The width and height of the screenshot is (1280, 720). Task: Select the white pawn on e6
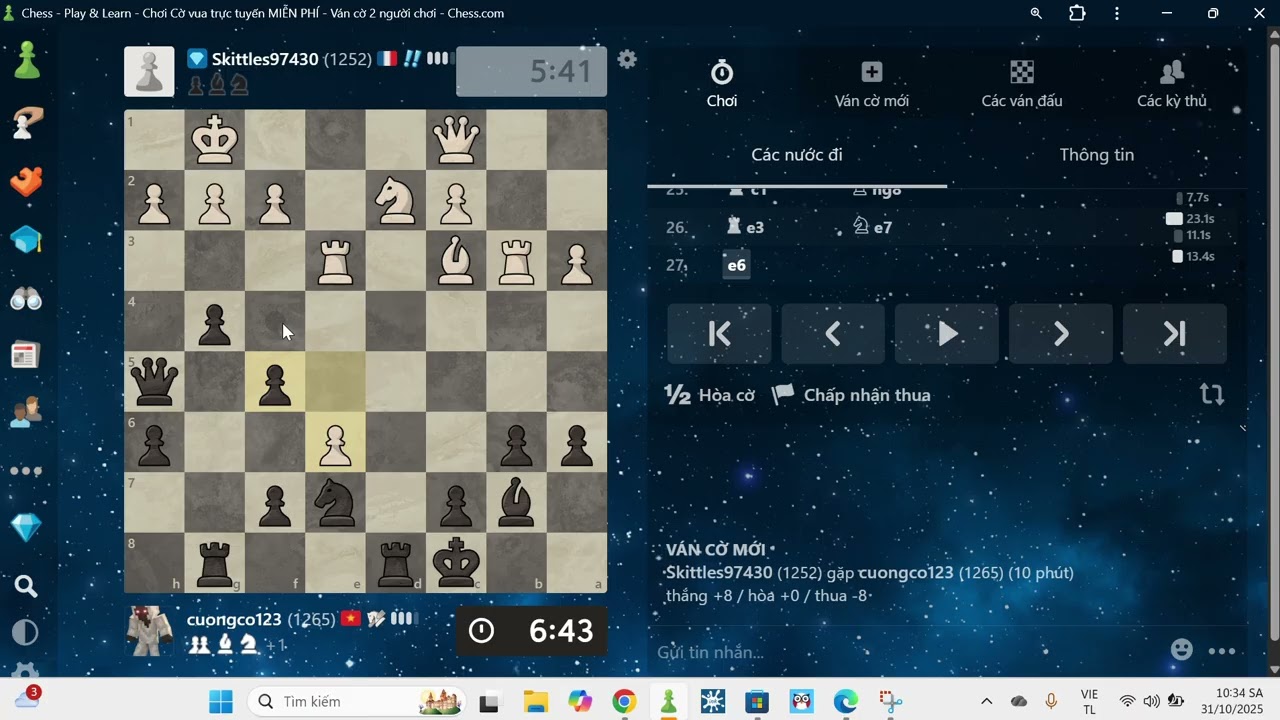(x=335, y=441)
